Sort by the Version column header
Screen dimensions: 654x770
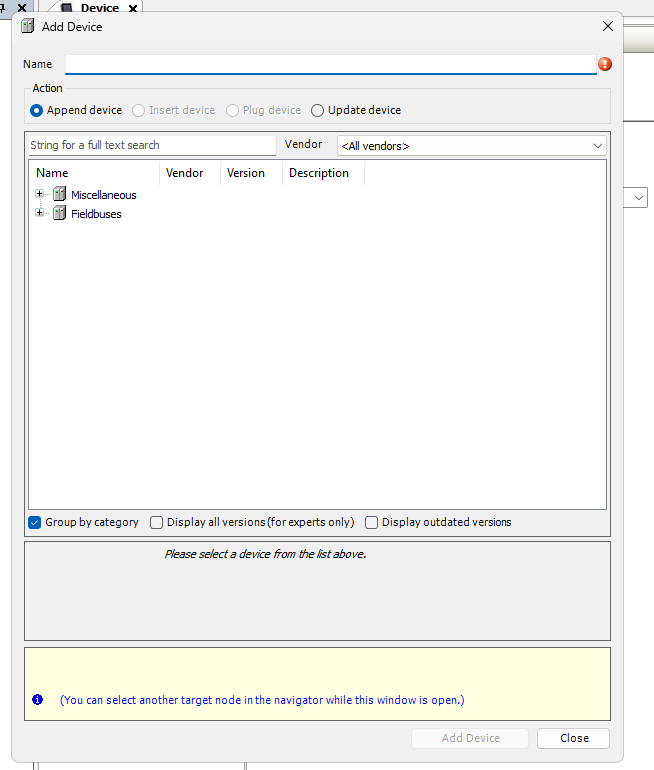[251, 173]
